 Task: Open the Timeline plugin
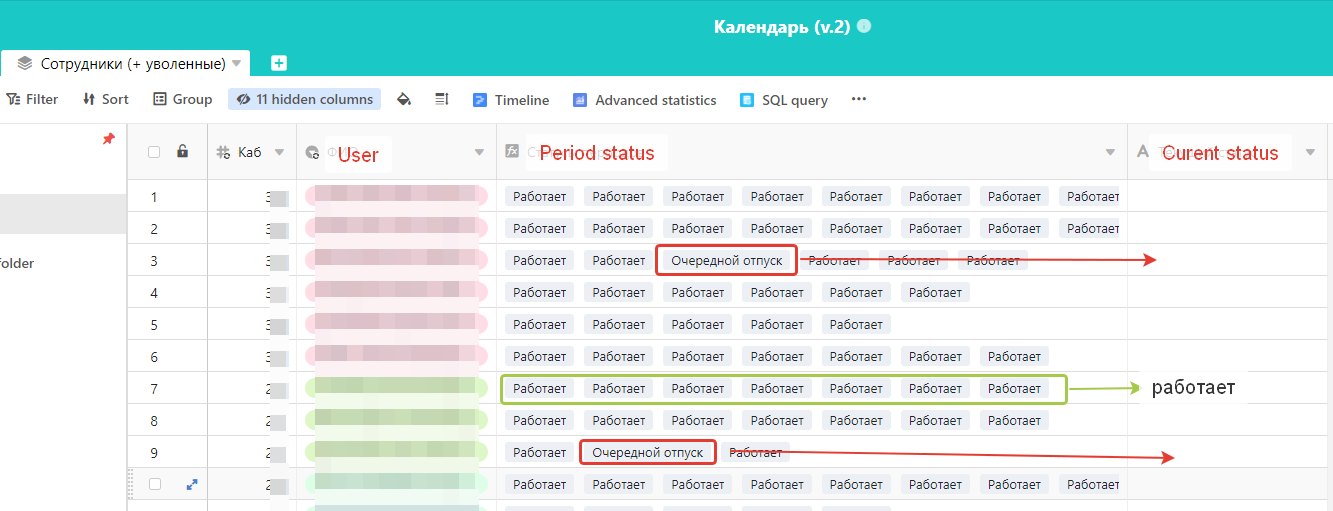click(511, 100)
